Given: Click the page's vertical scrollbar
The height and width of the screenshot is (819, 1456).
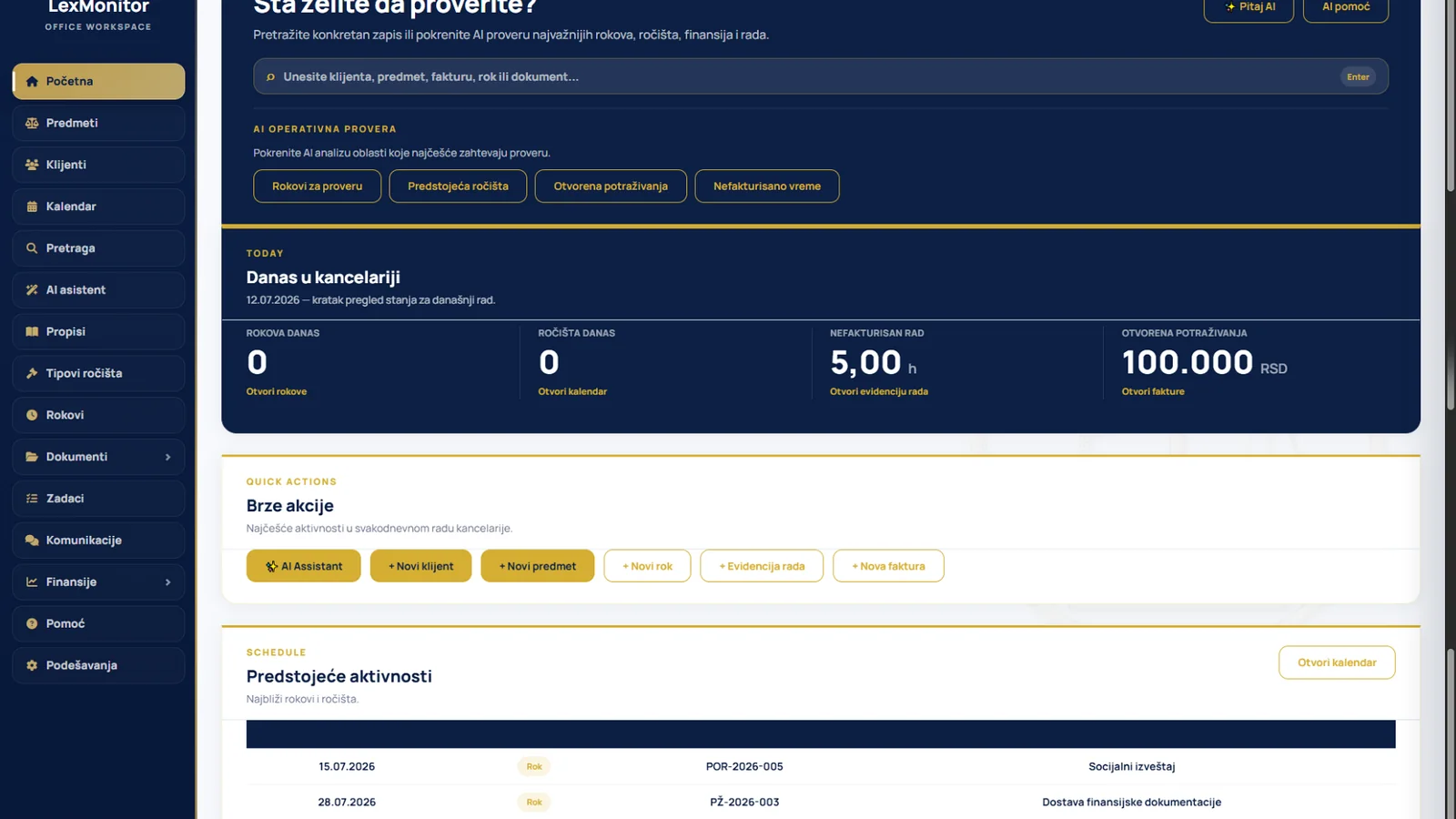Looking at the screenshot, I should click(1451, 409).
